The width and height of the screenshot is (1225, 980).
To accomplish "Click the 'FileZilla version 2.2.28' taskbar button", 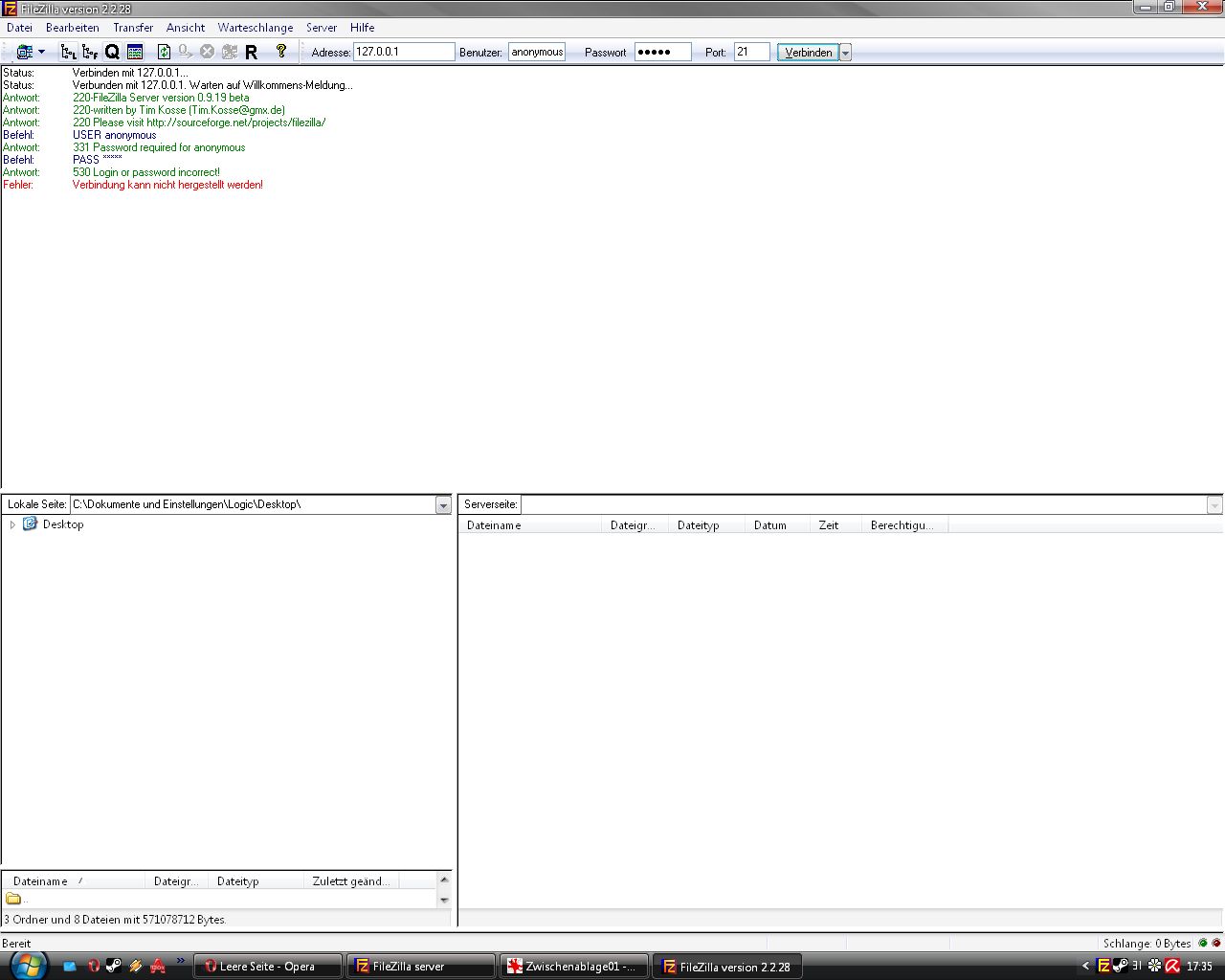I will (x=726, y=967).
